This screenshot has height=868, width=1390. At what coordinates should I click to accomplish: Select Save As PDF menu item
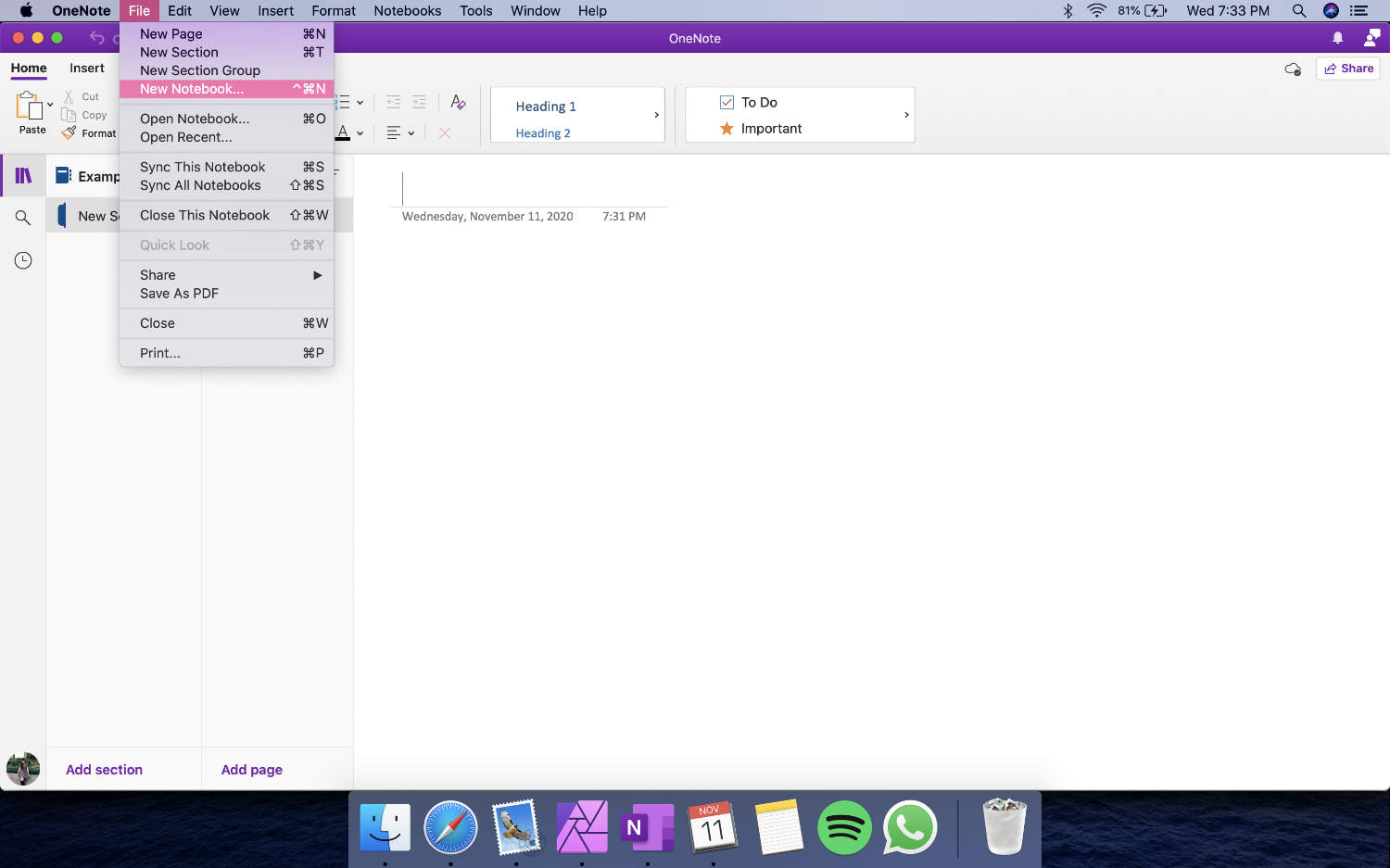(226, 294)
